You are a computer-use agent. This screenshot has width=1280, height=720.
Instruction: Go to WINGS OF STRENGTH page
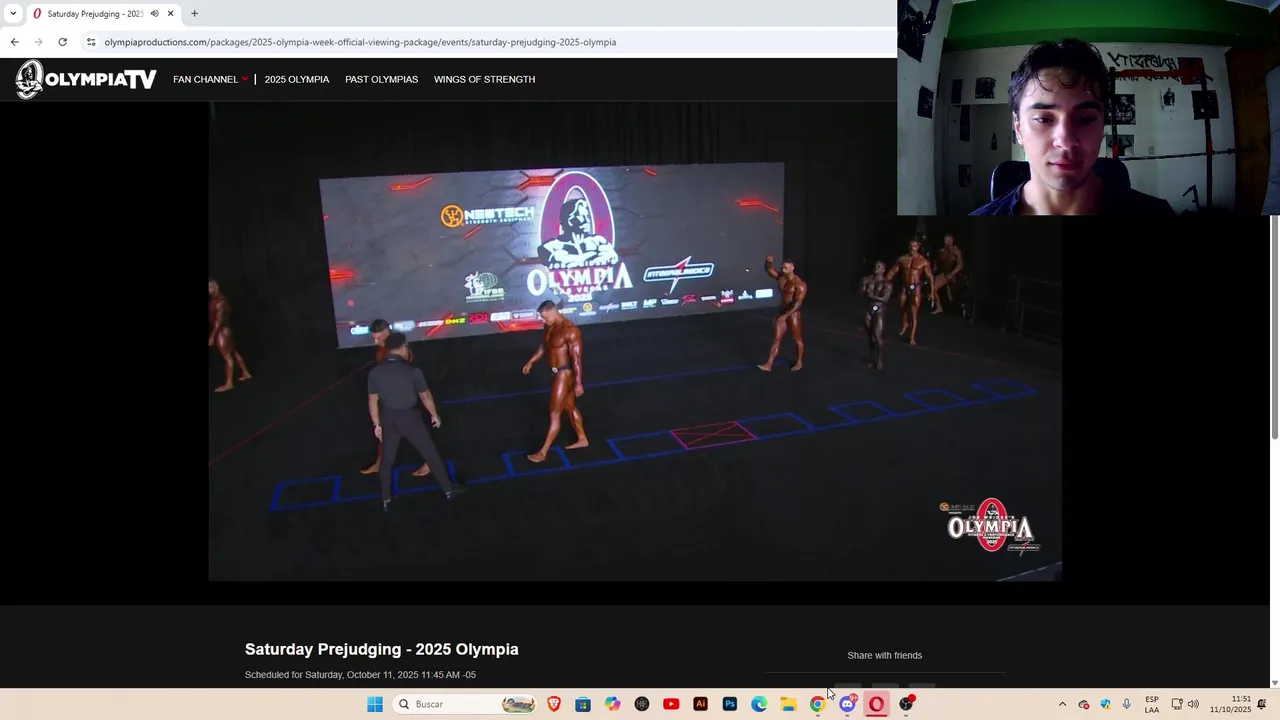pos(484,79)
